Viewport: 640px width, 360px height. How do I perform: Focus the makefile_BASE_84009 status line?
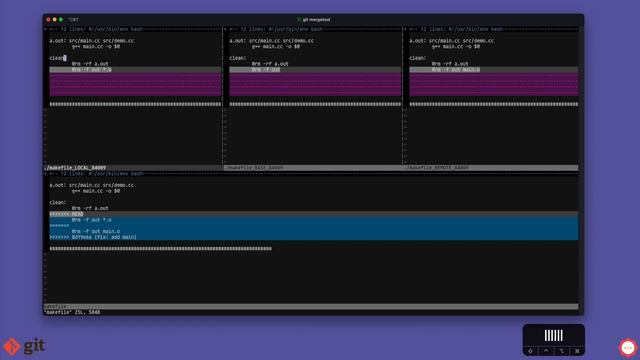click(x=313, y=168)
